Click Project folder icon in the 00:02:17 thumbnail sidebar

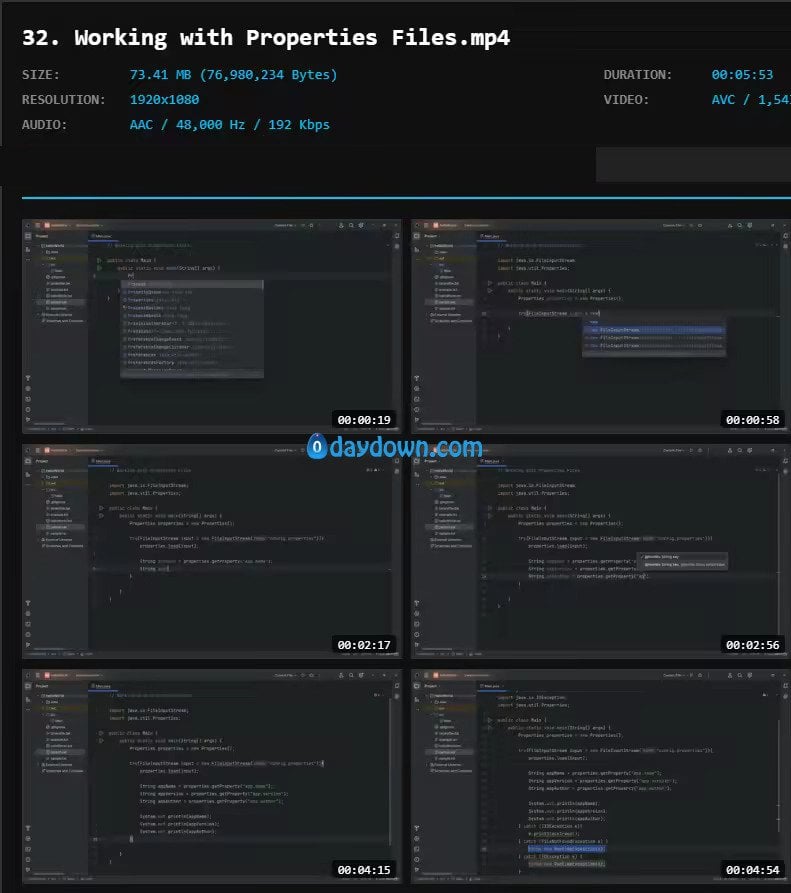28,463
